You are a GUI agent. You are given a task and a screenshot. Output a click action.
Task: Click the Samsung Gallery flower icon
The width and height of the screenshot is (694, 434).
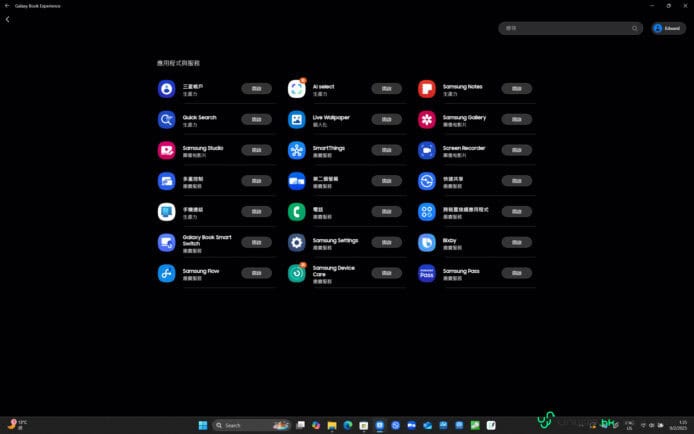(426, 120)
